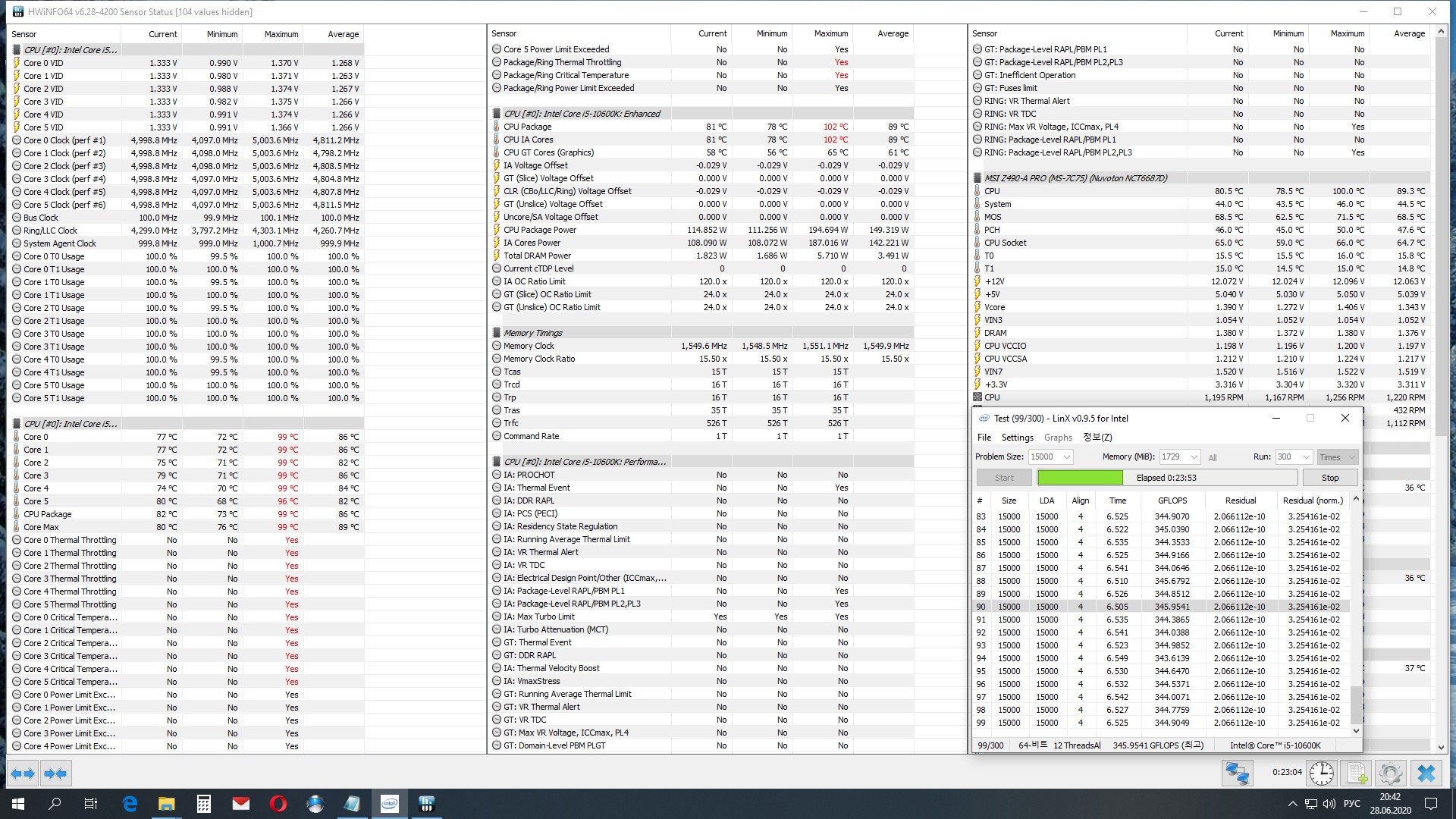This screenshot has height=819, width=1456.
Task: Open the Run count dropdown
Action: pyautogui.click(x=1306, y=457)
